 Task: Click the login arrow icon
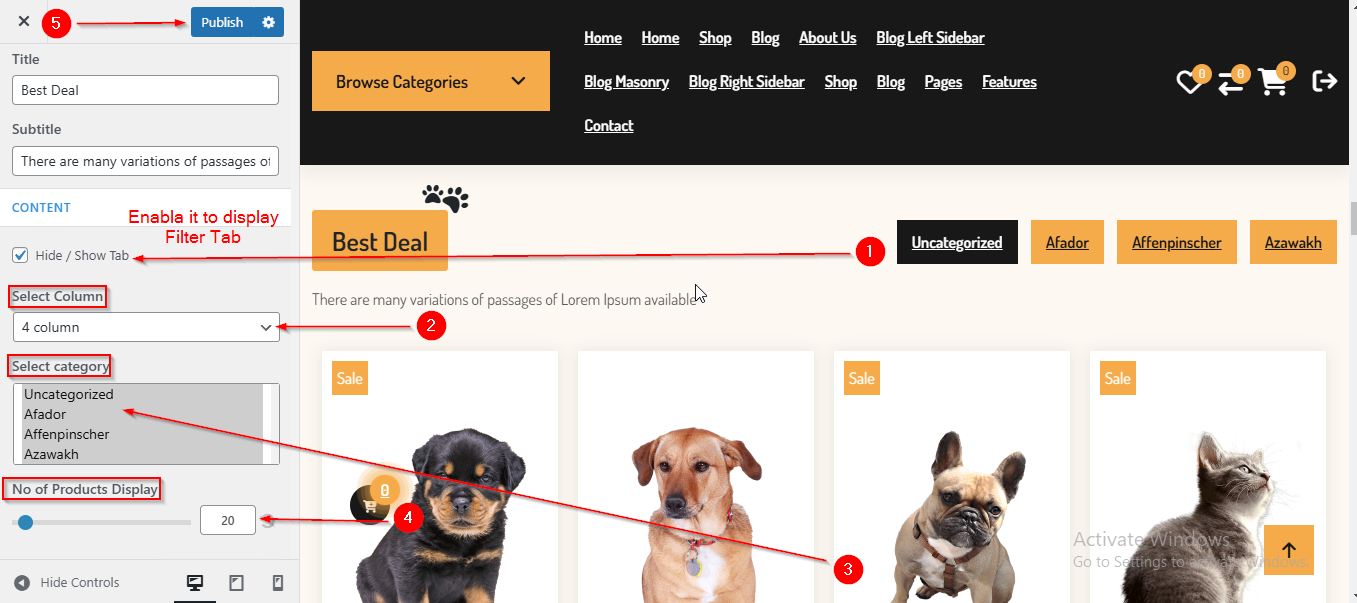[1324, 81]
